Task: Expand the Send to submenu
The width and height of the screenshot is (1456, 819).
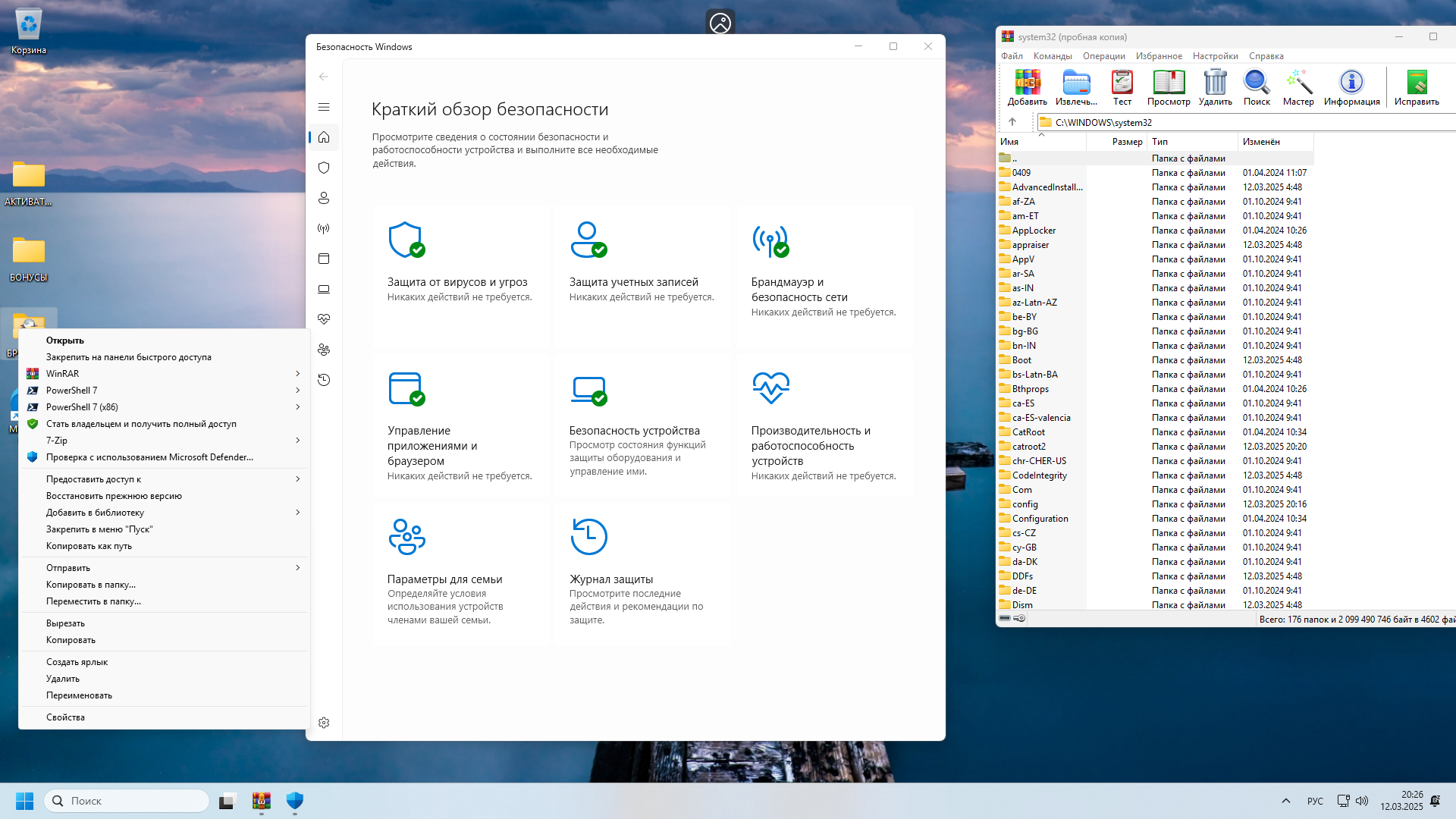Action: tap(297, 568)
